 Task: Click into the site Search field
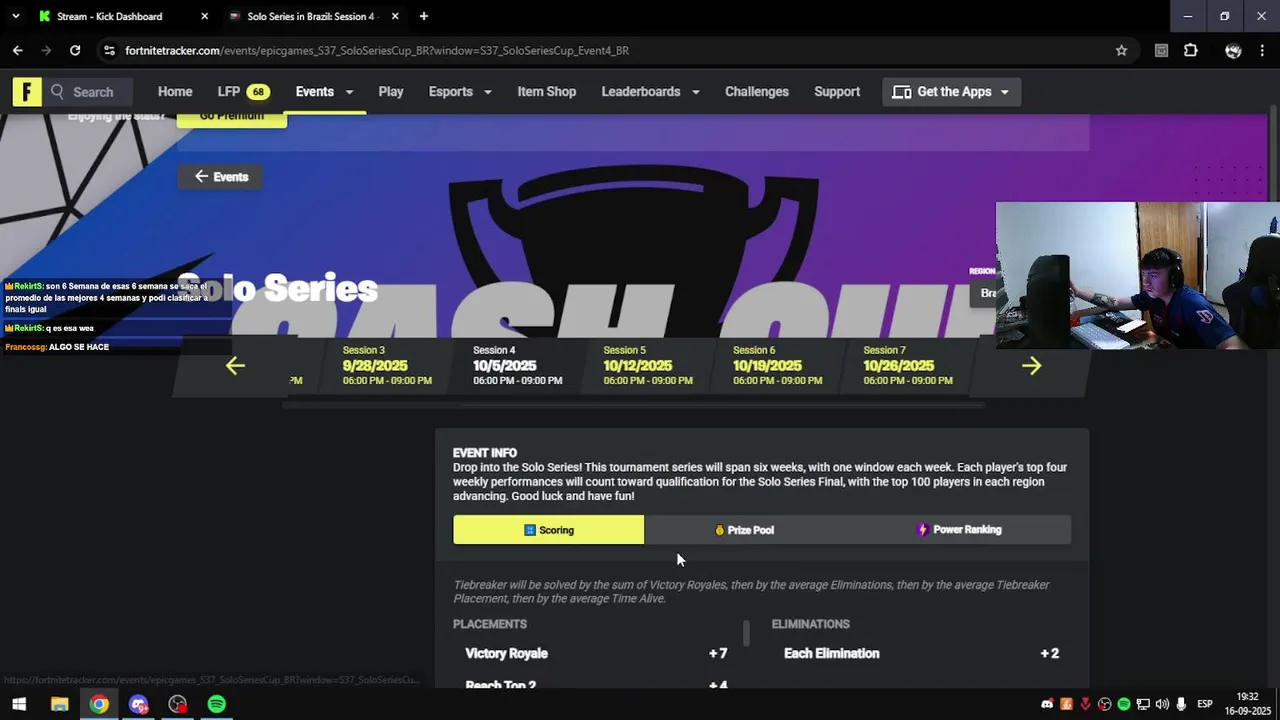coord(95,92)
